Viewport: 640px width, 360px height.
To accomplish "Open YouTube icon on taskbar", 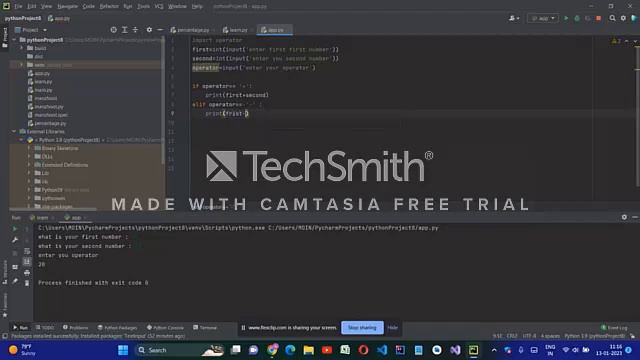I will point(327,350).
